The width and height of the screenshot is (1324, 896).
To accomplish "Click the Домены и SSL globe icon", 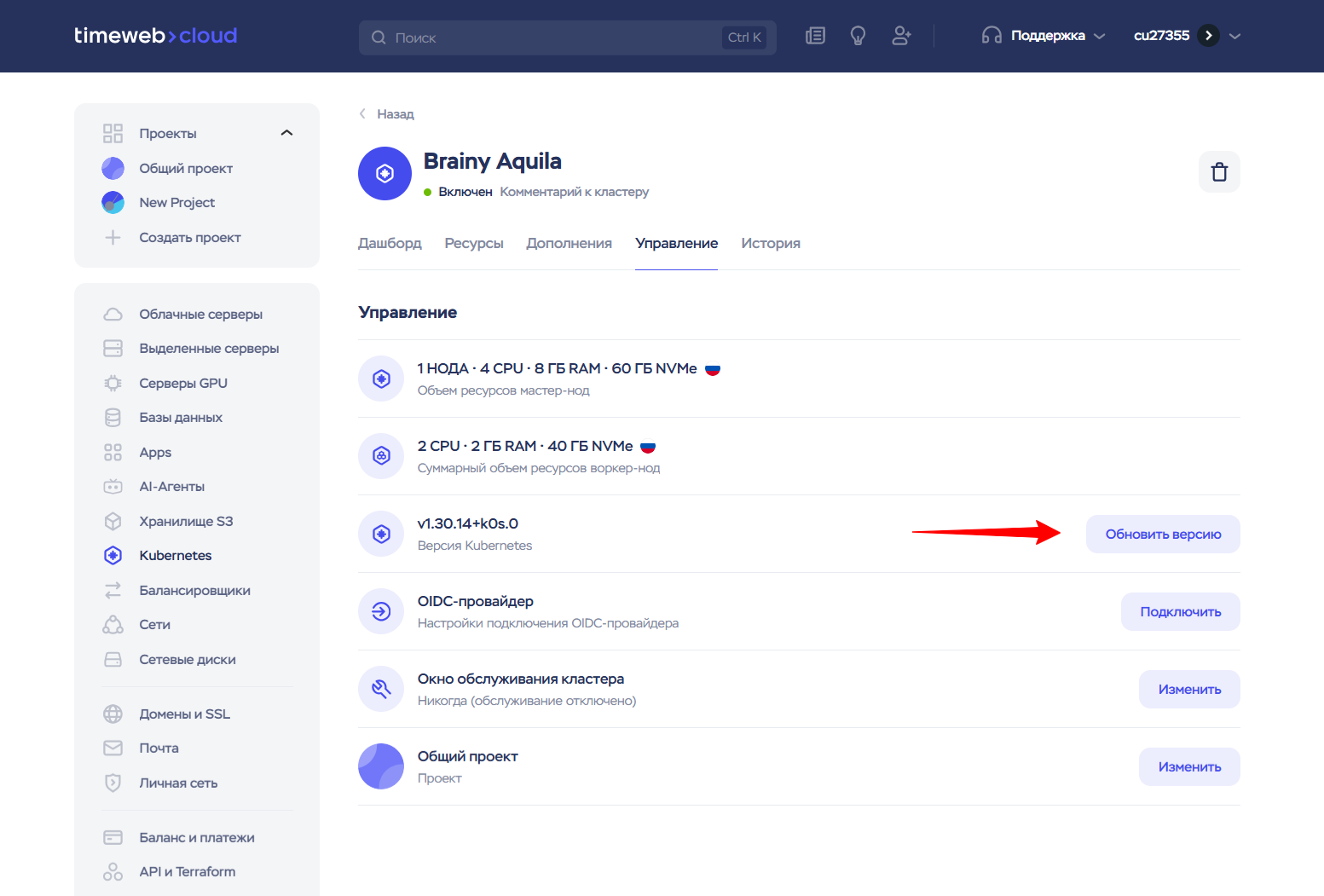I will click(x=113, y=714).
